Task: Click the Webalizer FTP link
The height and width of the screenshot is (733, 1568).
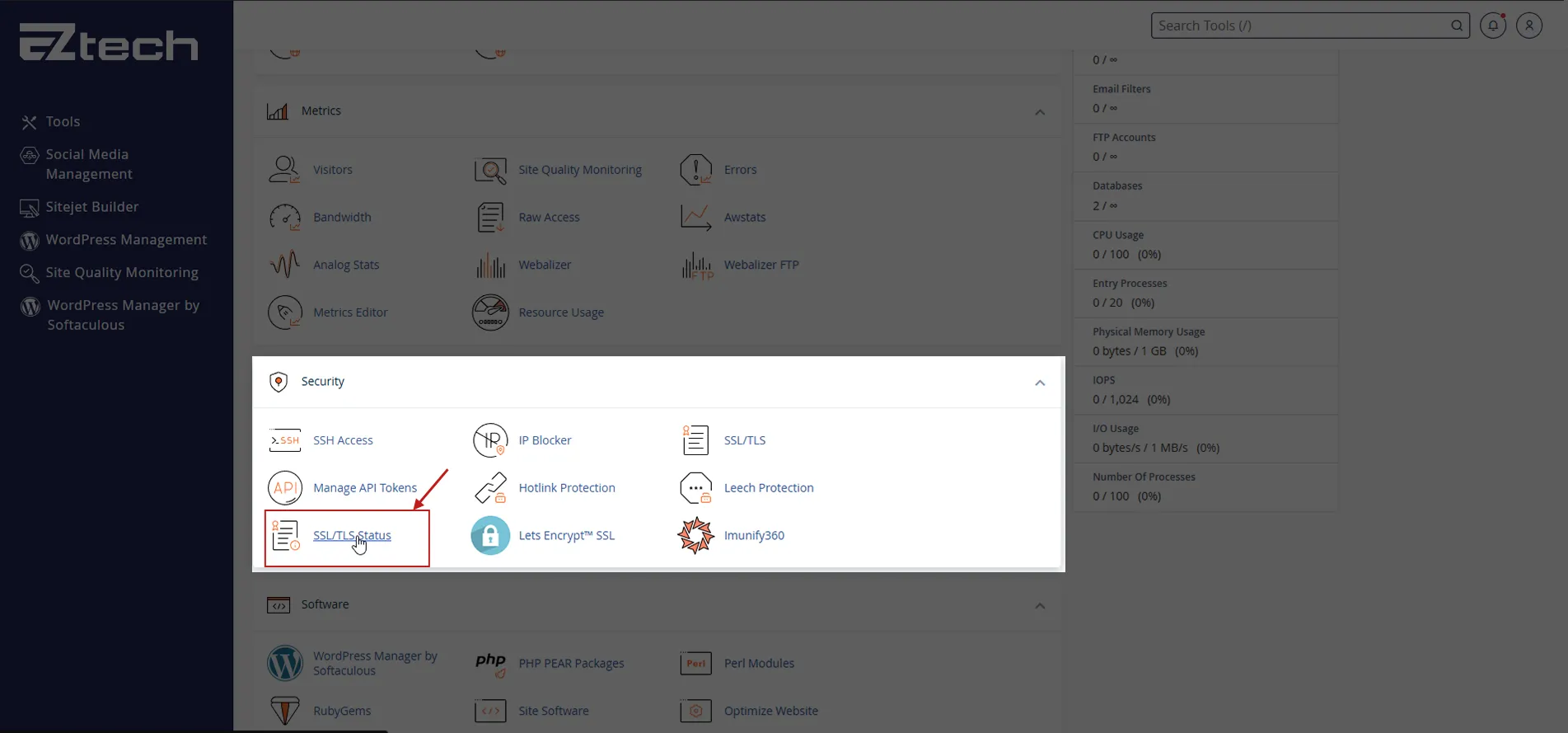Action: coord(761,265)
